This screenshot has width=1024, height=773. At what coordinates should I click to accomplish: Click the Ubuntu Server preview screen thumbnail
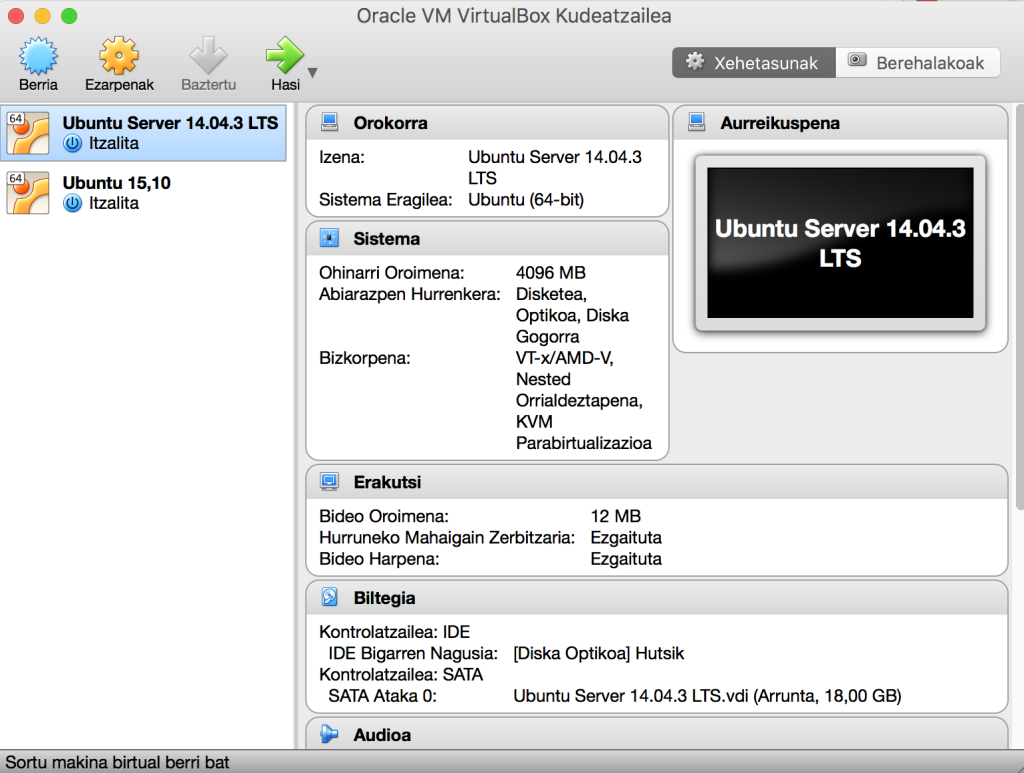point(840,240)
